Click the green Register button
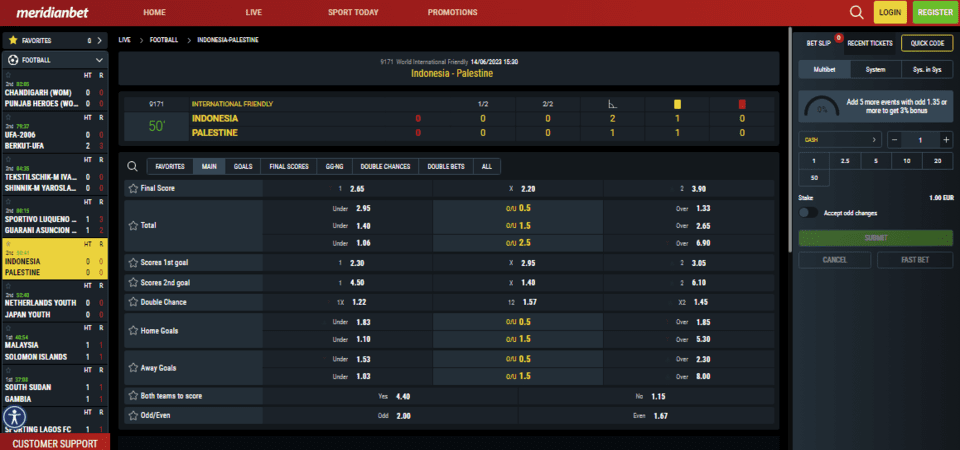Image resolution: width=960 pixels, height=450 pixels. click(x=936, y=12)
